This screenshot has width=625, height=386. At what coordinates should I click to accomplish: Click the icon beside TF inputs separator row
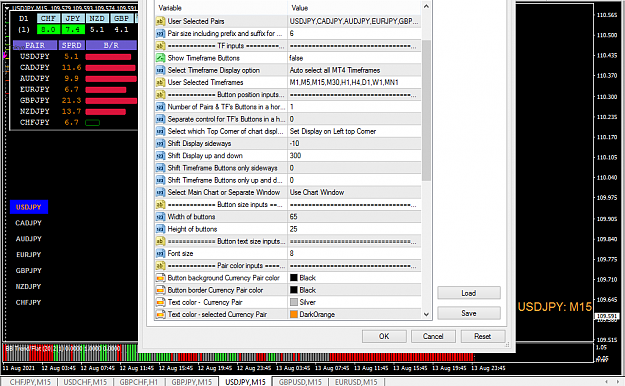(x=160, y=46)
